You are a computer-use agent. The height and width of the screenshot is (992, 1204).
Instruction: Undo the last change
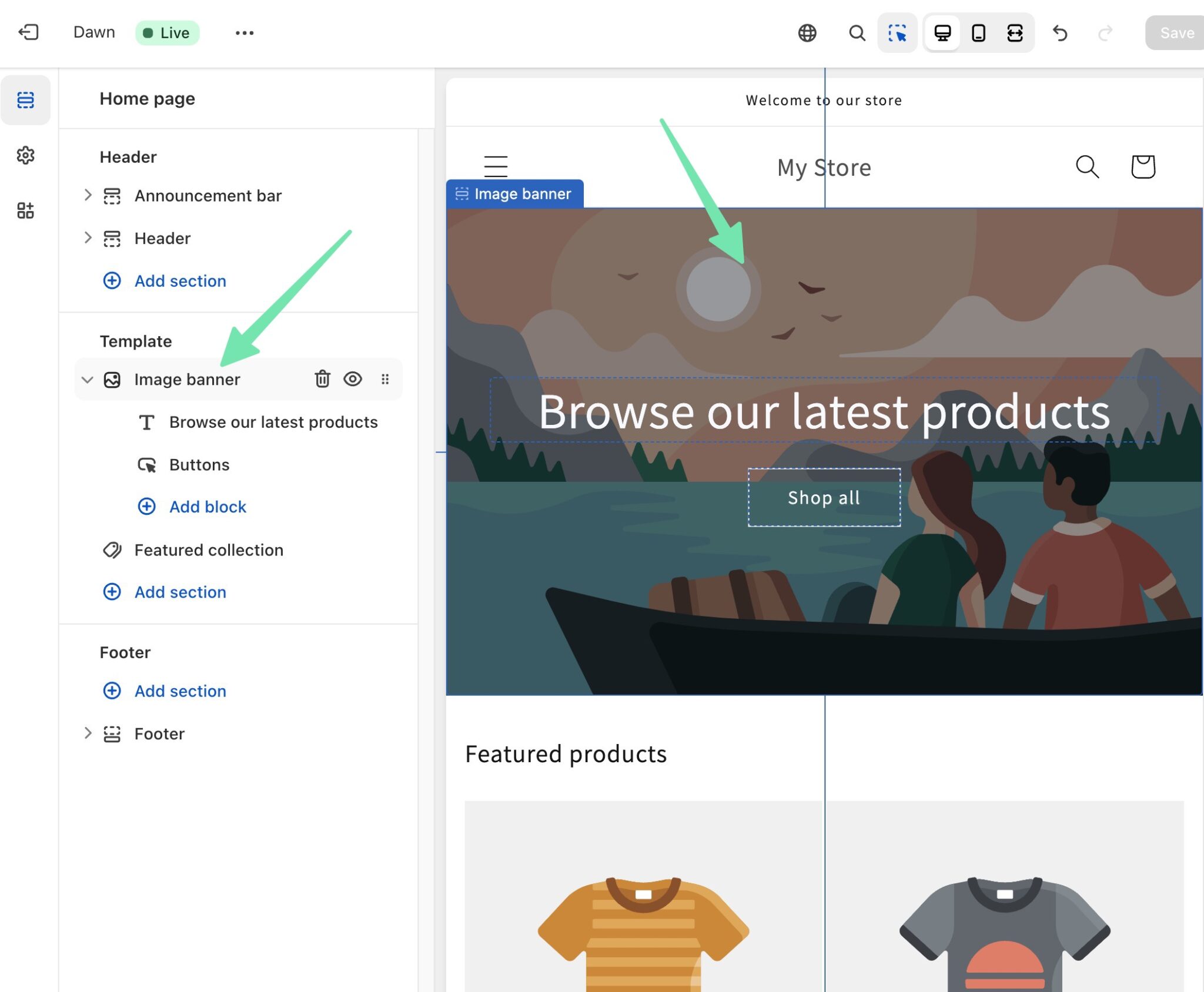tap(1061, 33)
